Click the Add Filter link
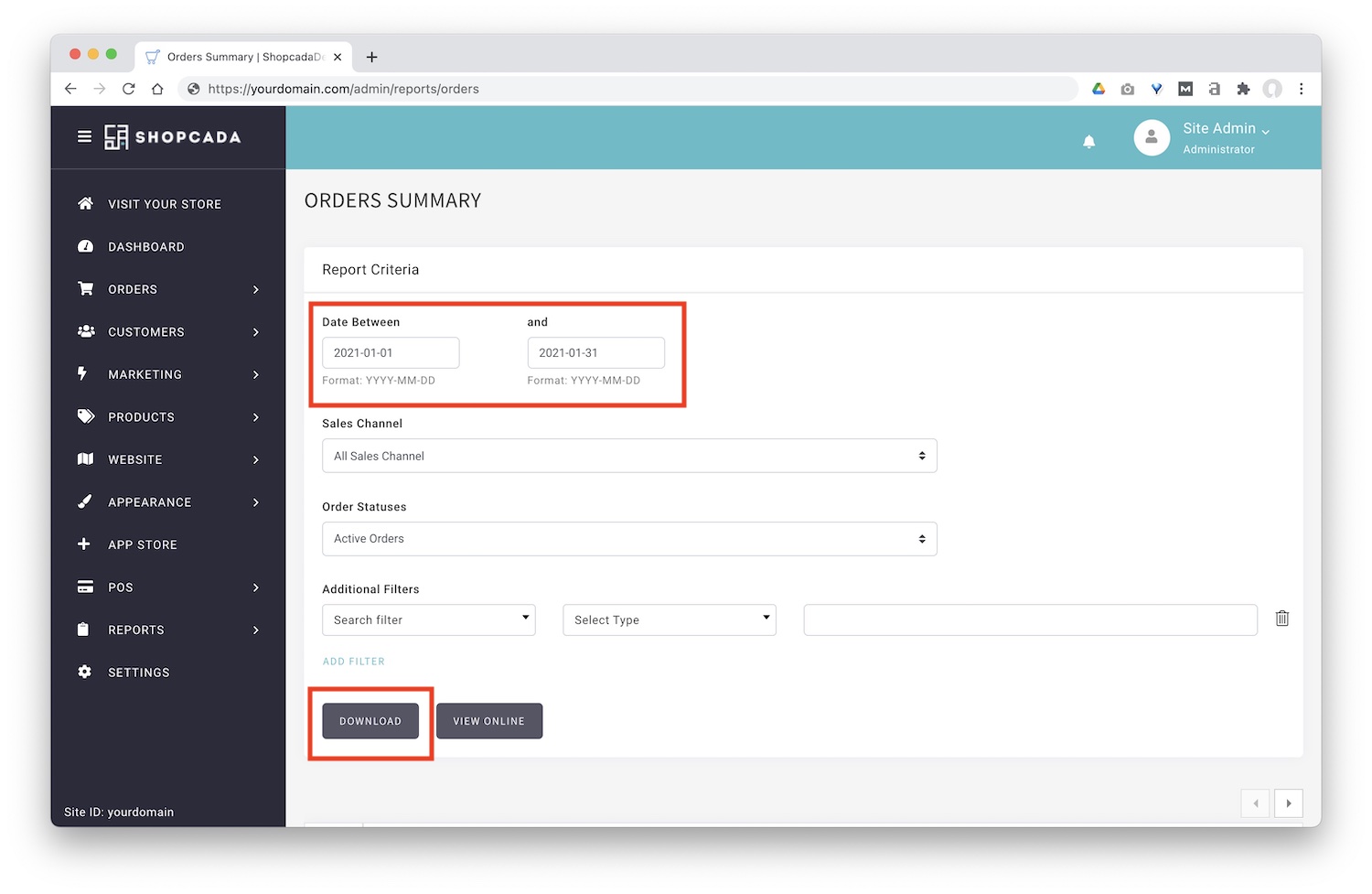This screenshot has width=1372, height=894. click(x=354, y=662)
